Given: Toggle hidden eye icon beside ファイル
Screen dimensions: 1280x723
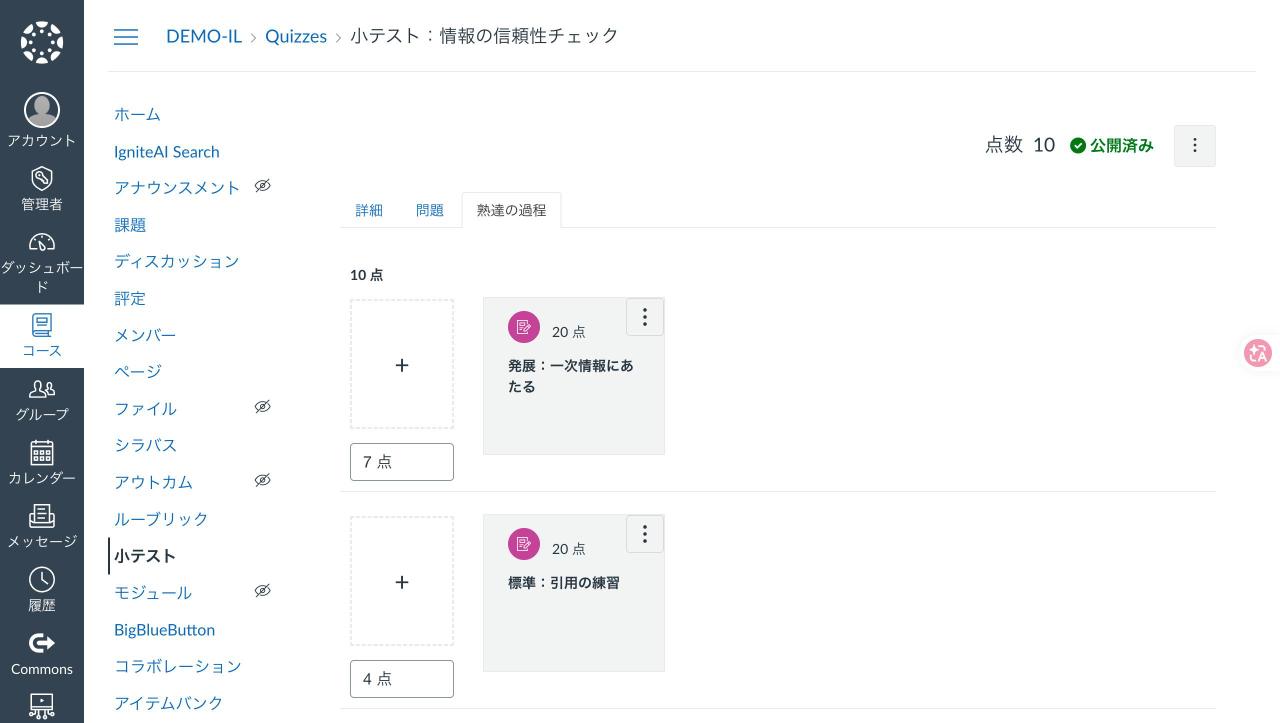Looking at the screenshot, I should 262,407.
